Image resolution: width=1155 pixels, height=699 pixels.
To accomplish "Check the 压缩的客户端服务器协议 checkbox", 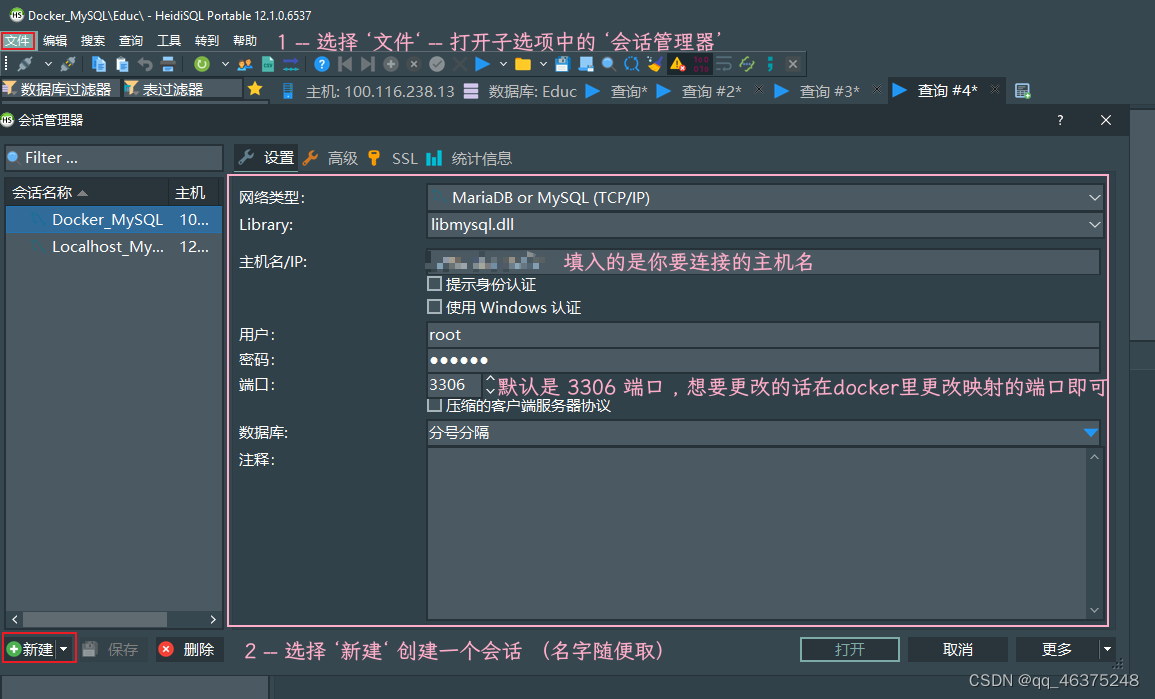I will 434,406.
